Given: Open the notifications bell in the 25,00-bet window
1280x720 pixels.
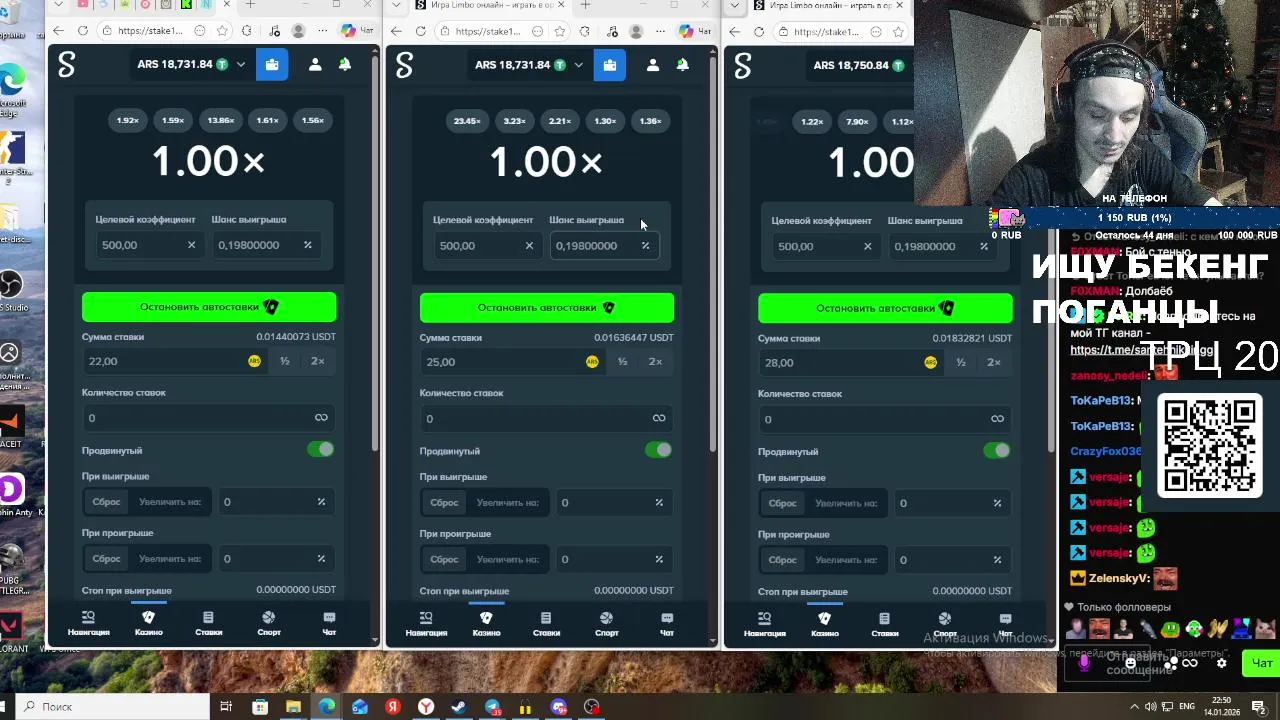Looking at the screenshot, I should (x=683, y=65).
